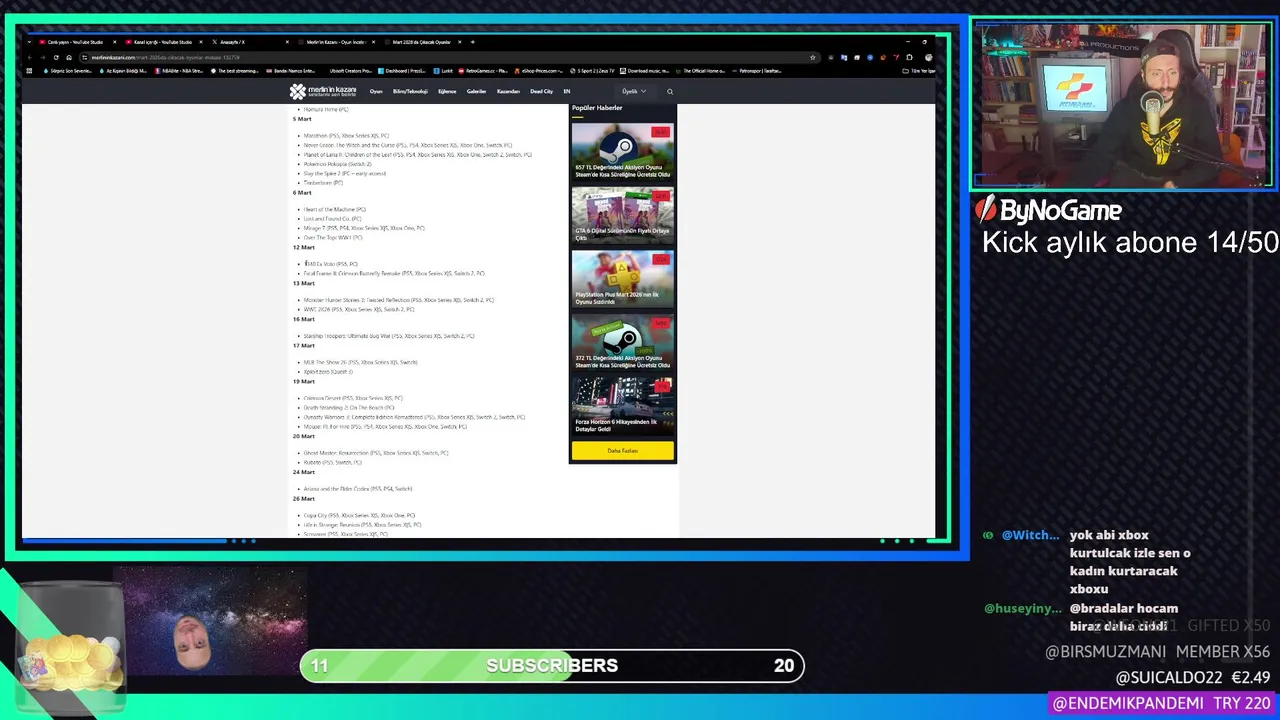Screen dimensions: 1280x720
Task: Go back with the browser back arrow
Action: click(x=29, y=57)
